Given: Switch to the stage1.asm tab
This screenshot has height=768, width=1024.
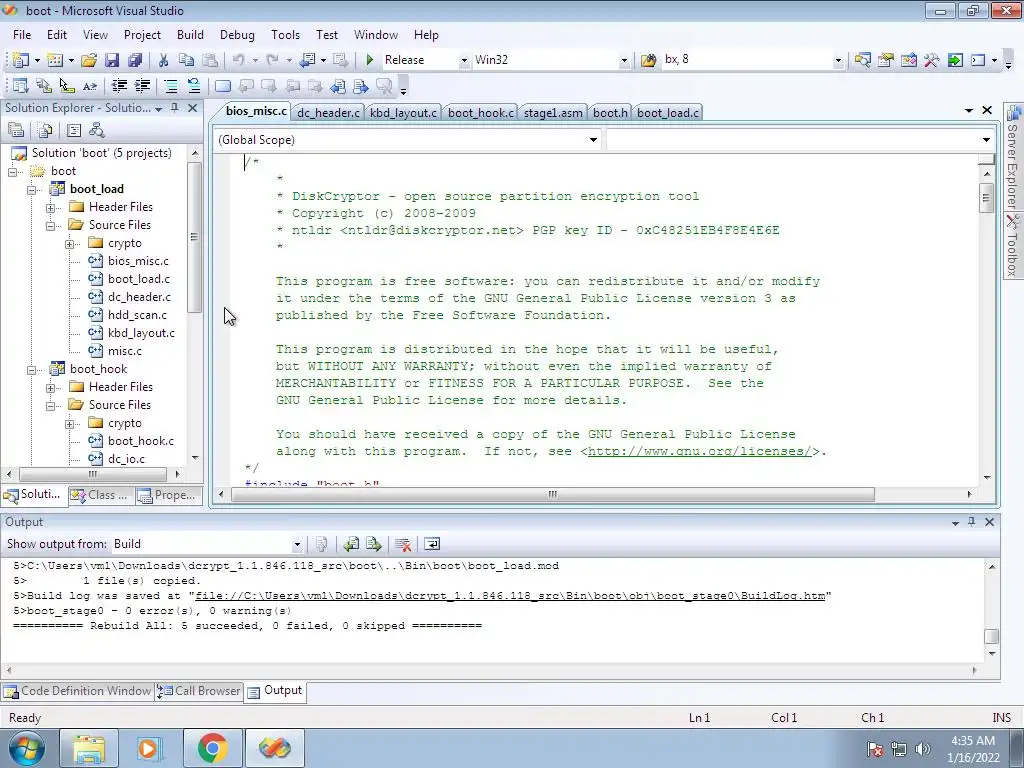Looking at the screenshot, I should tap(552, 112).
